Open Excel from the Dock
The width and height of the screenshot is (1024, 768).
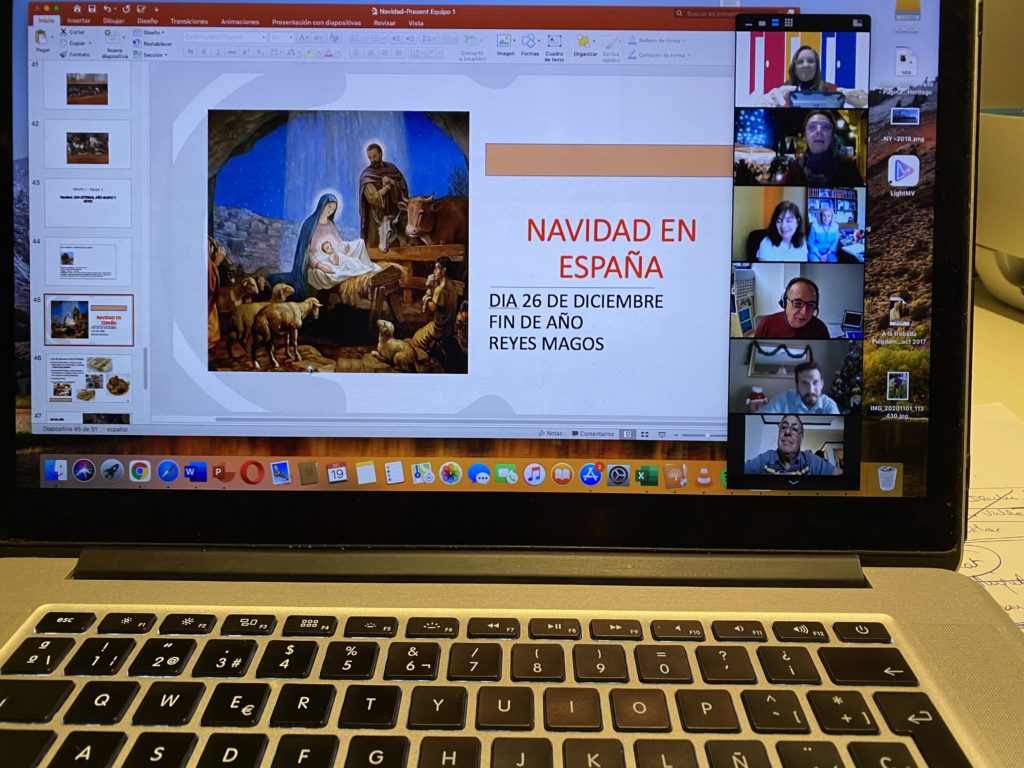[647, 476]
